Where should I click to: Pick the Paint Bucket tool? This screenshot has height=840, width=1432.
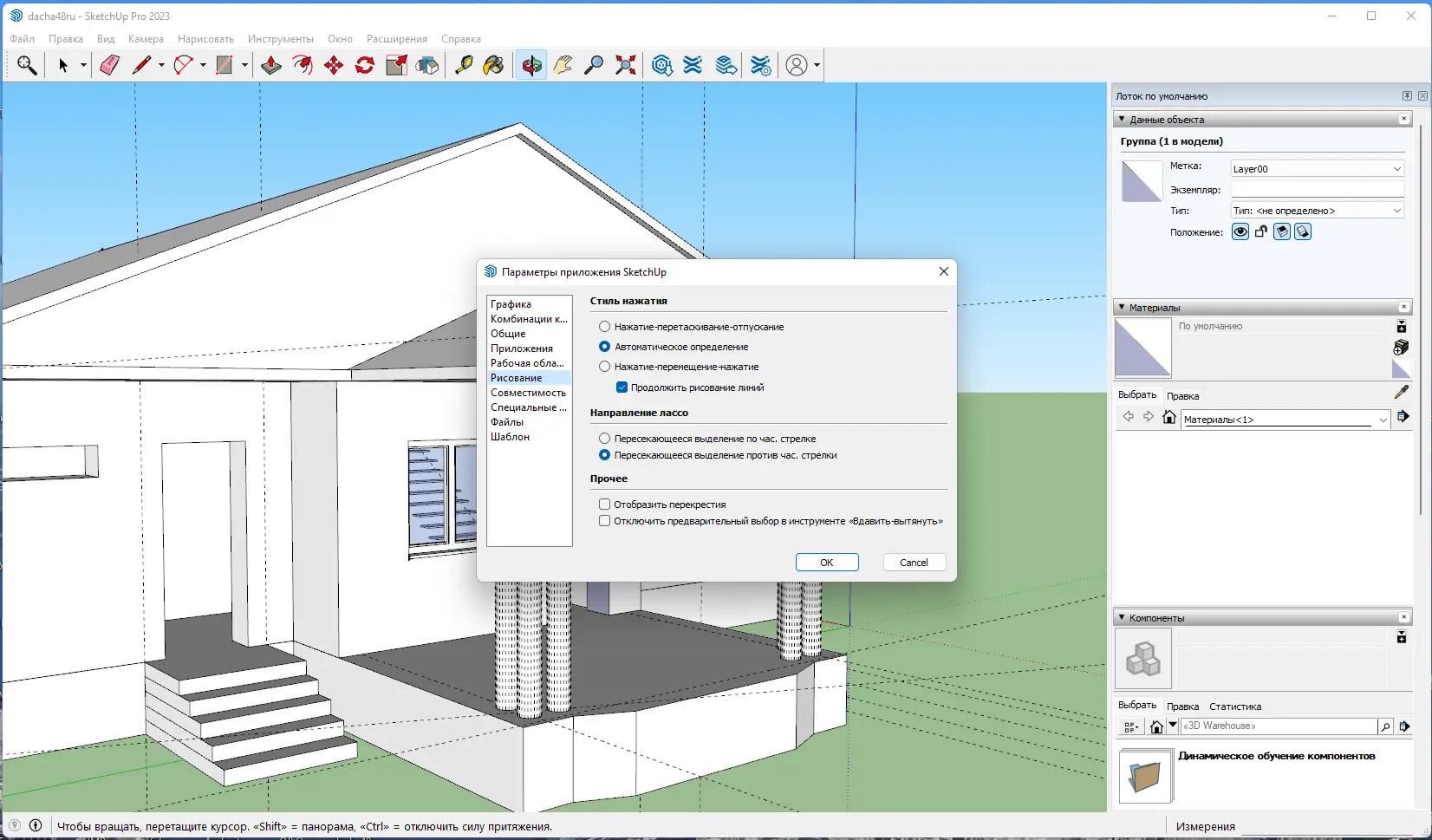pyautogui.click(x=494, y=65)
